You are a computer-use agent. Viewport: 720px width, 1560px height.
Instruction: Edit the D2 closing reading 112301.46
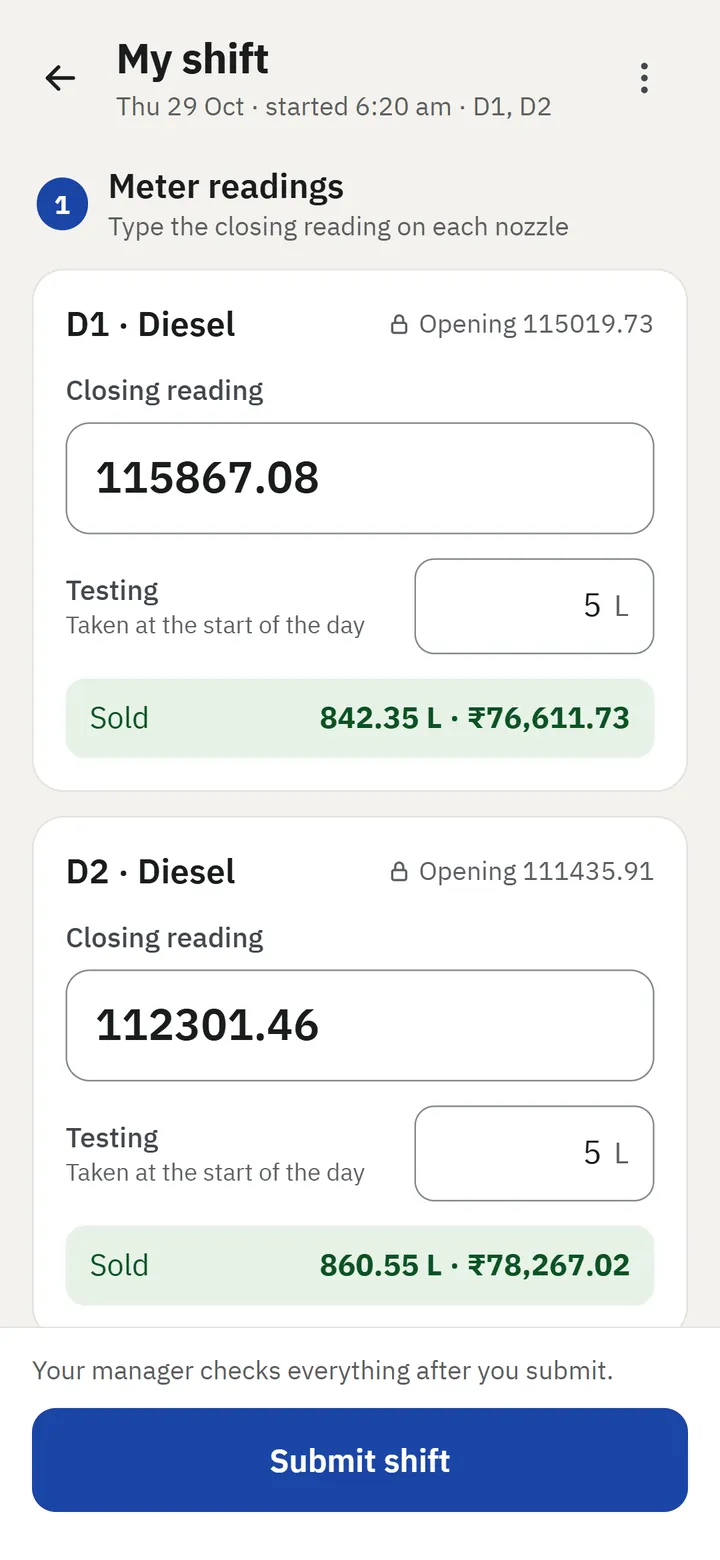[x=360, y=1025]
